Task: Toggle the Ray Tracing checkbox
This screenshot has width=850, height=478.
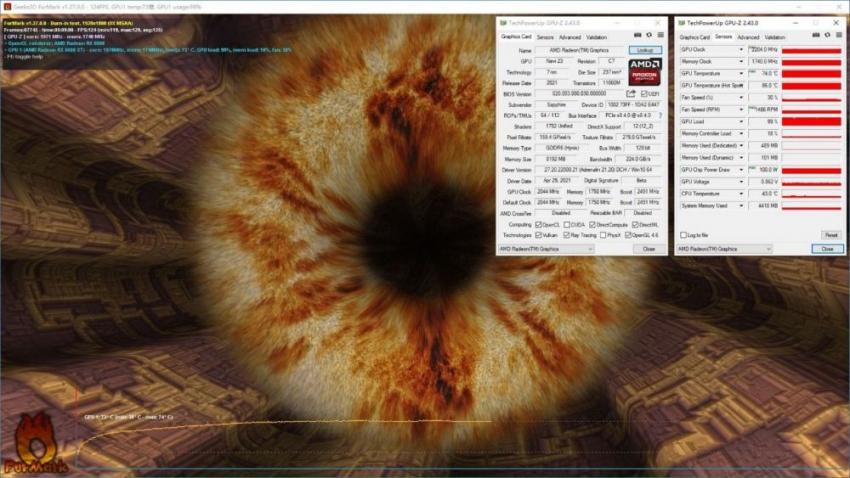Action: (566, 235)
